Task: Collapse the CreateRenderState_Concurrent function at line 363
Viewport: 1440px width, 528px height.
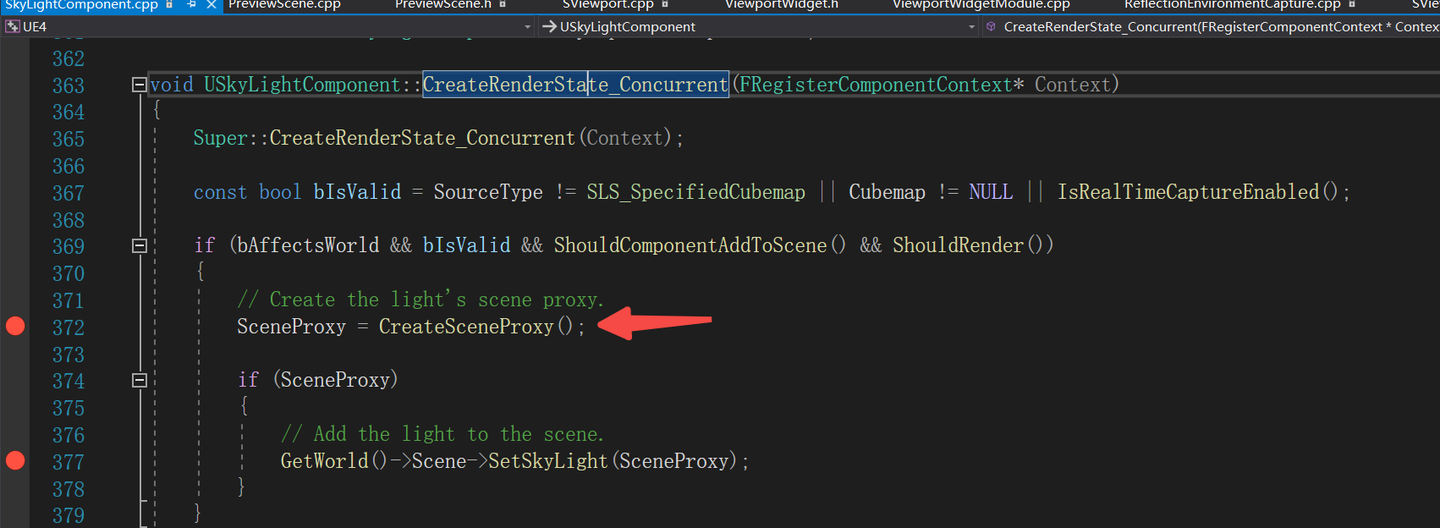Action: click(x=139, y=85)
